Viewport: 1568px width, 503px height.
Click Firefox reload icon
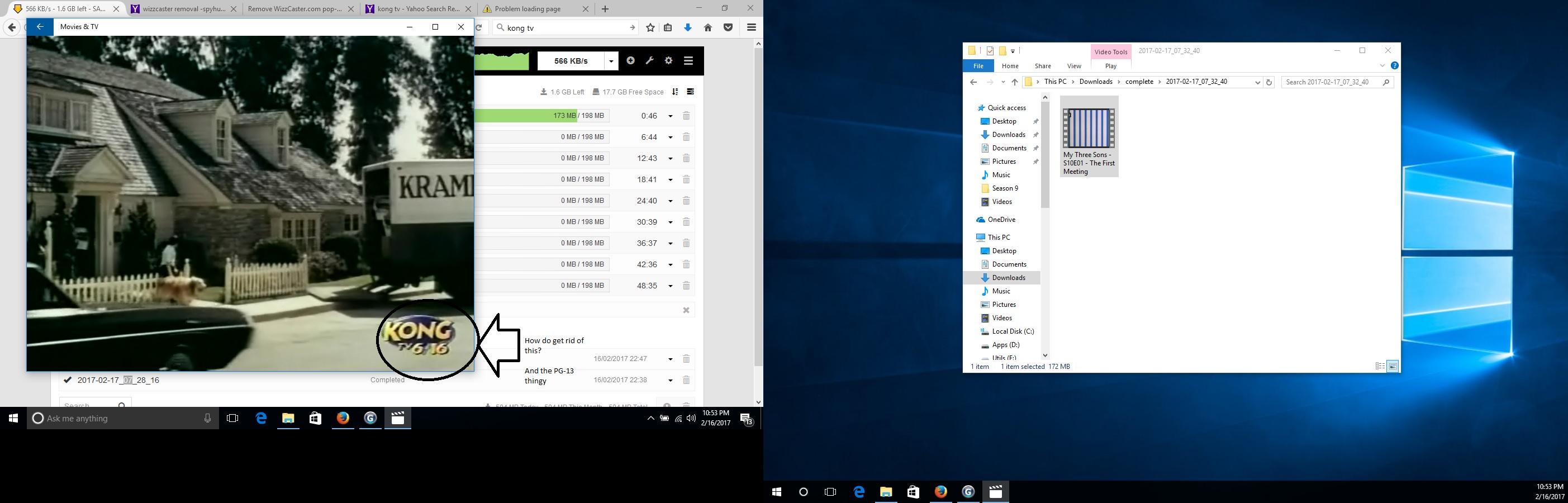point(479,27)
